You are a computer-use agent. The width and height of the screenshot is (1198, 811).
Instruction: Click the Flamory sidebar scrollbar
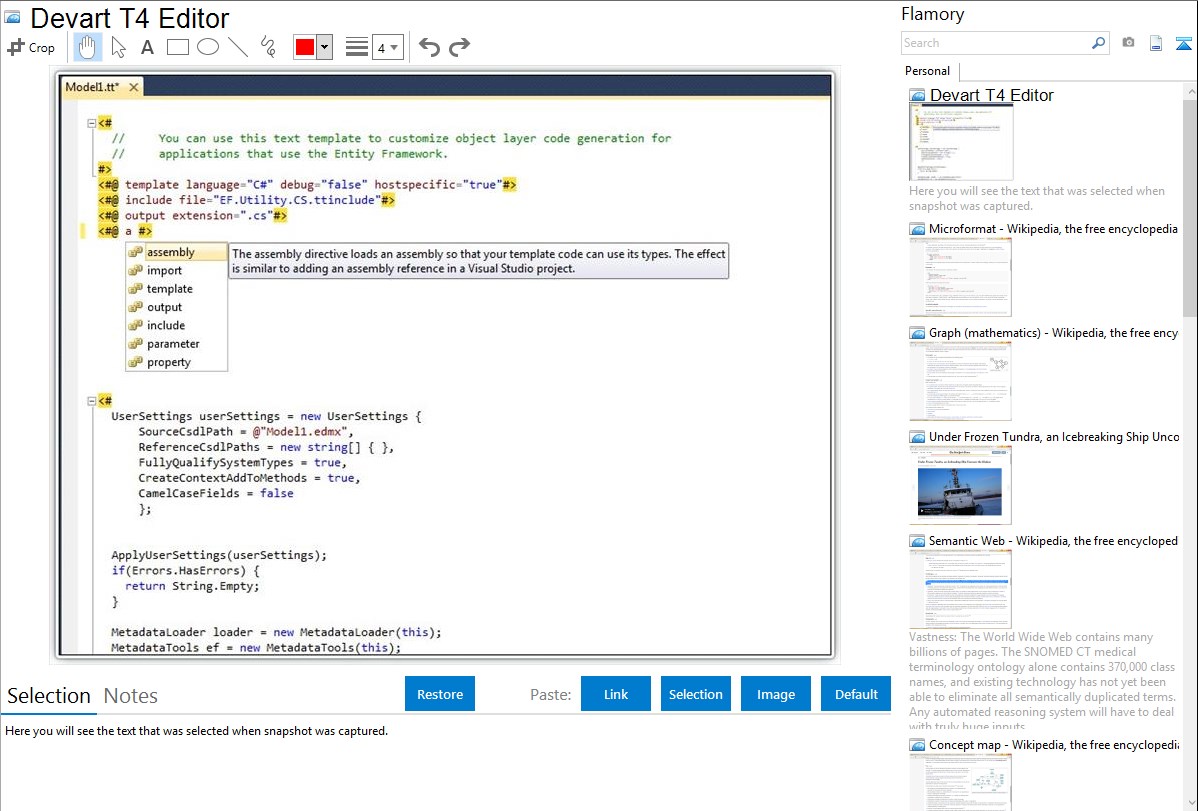(1190, 206)
